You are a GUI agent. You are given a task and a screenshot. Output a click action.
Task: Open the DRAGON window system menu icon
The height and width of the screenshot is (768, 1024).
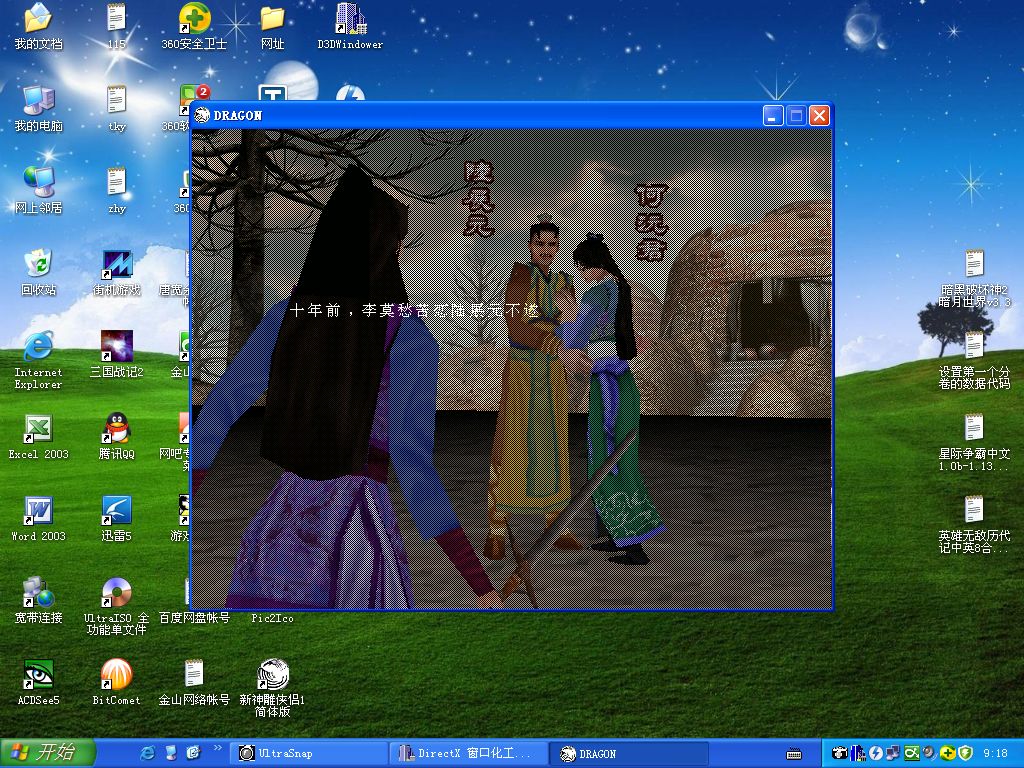(x=202, y=115)
